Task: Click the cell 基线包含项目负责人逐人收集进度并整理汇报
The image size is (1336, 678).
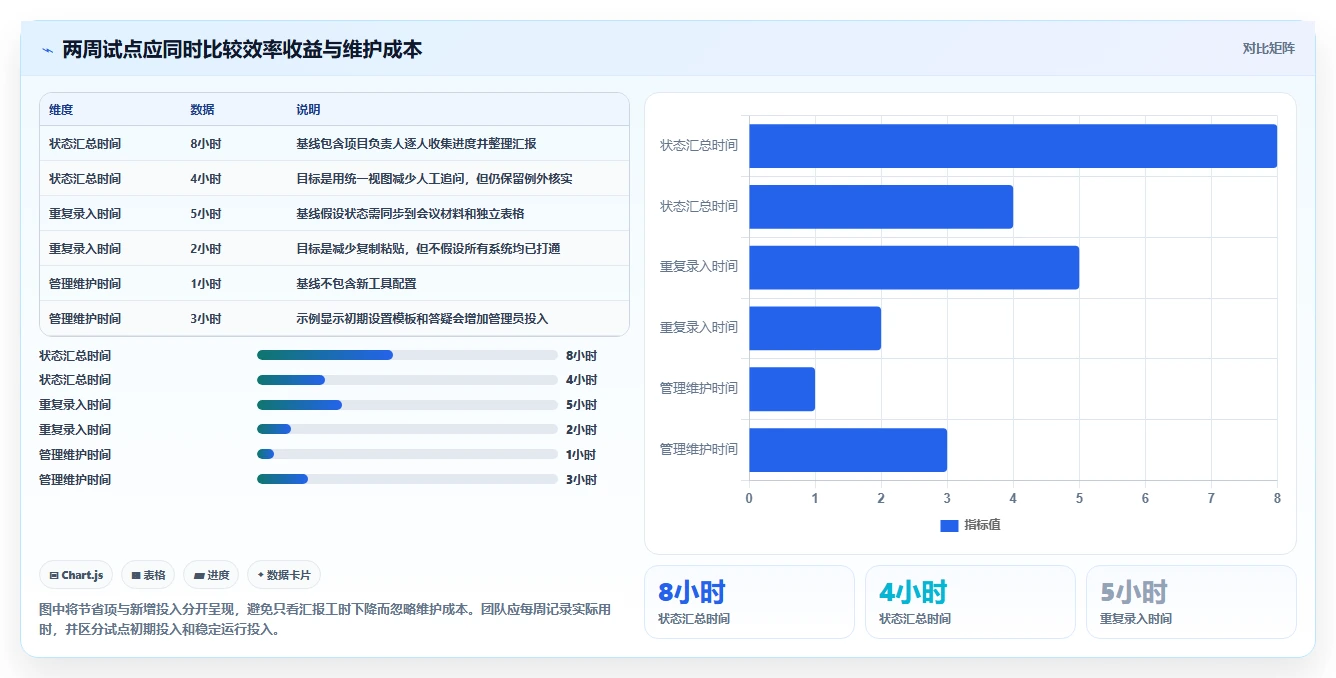Action: pos(416,144)
